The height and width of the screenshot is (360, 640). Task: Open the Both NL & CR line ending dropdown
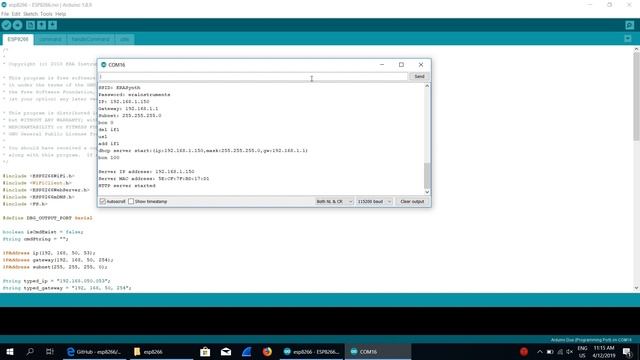[334, 202]
